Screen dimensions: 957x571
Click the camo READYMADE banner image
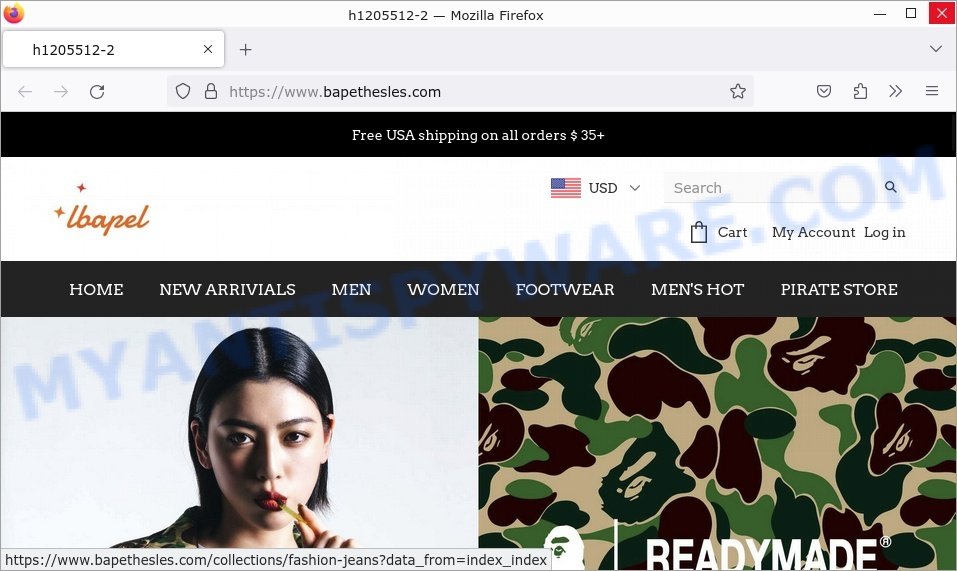[x=717, y=444]
